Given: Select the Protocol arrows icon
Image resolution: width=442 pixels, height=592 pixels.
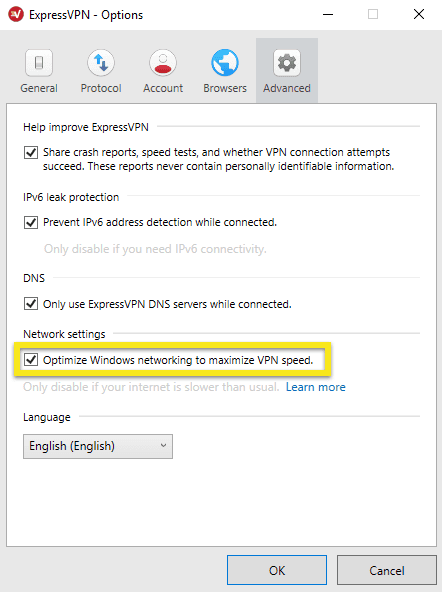Looking at the screenshot, I should pyautogui.click(x=101, y=63).
